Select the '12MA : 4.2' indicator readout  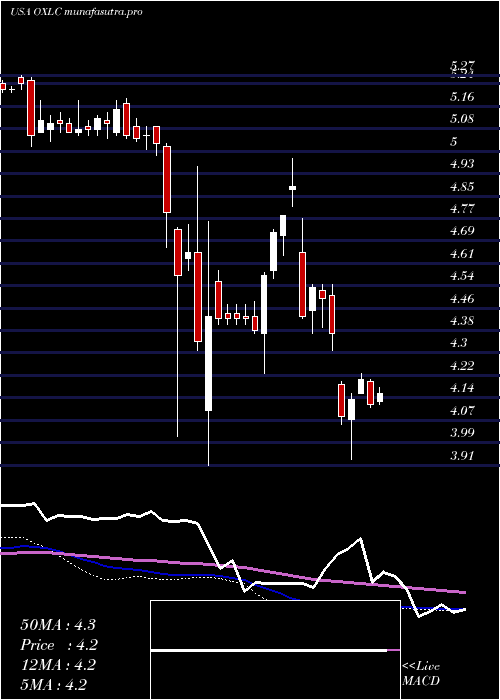58,665
